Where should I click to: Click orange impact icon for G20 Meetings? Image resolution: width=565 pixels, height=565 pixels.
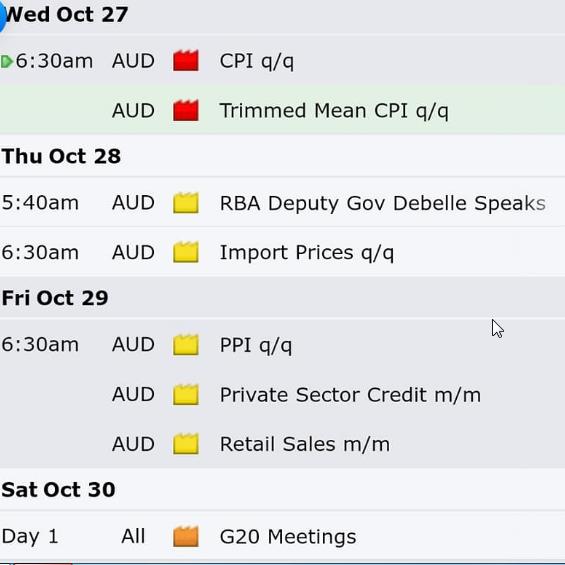[186, 536]
